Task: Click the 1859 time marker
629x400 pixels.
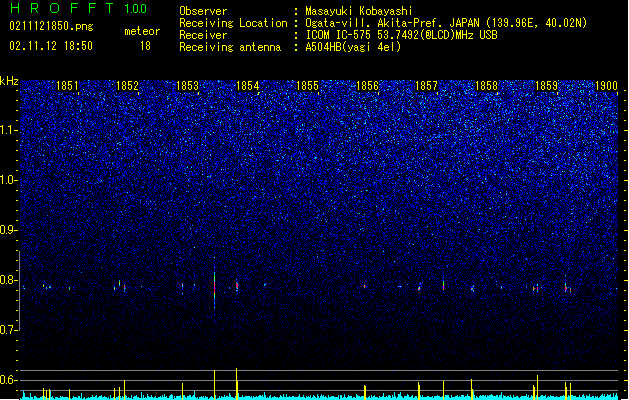Action: click(546, 86)
